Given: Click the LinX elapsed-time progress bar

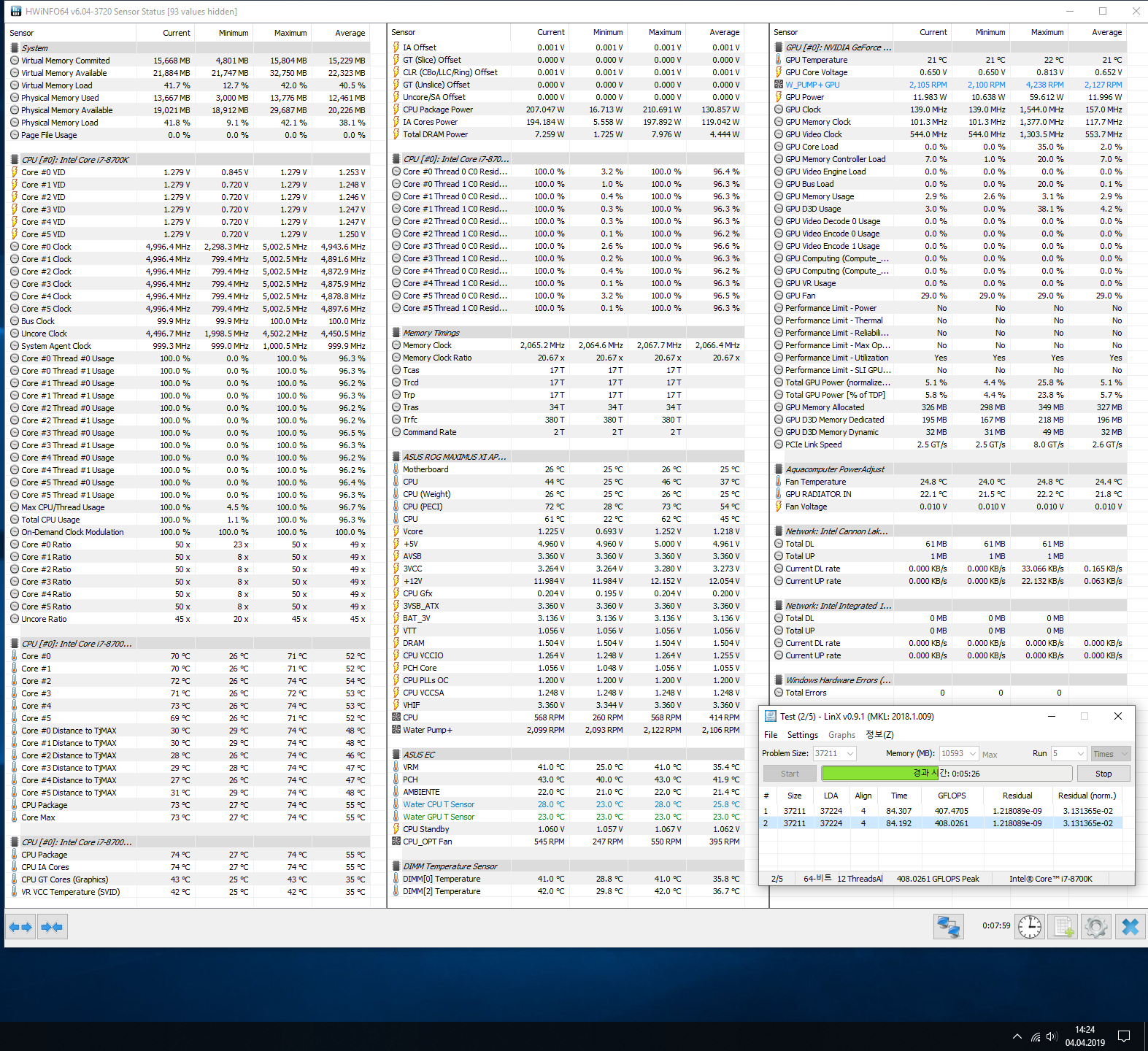Looking at the screenshot, I should point(947,774).
